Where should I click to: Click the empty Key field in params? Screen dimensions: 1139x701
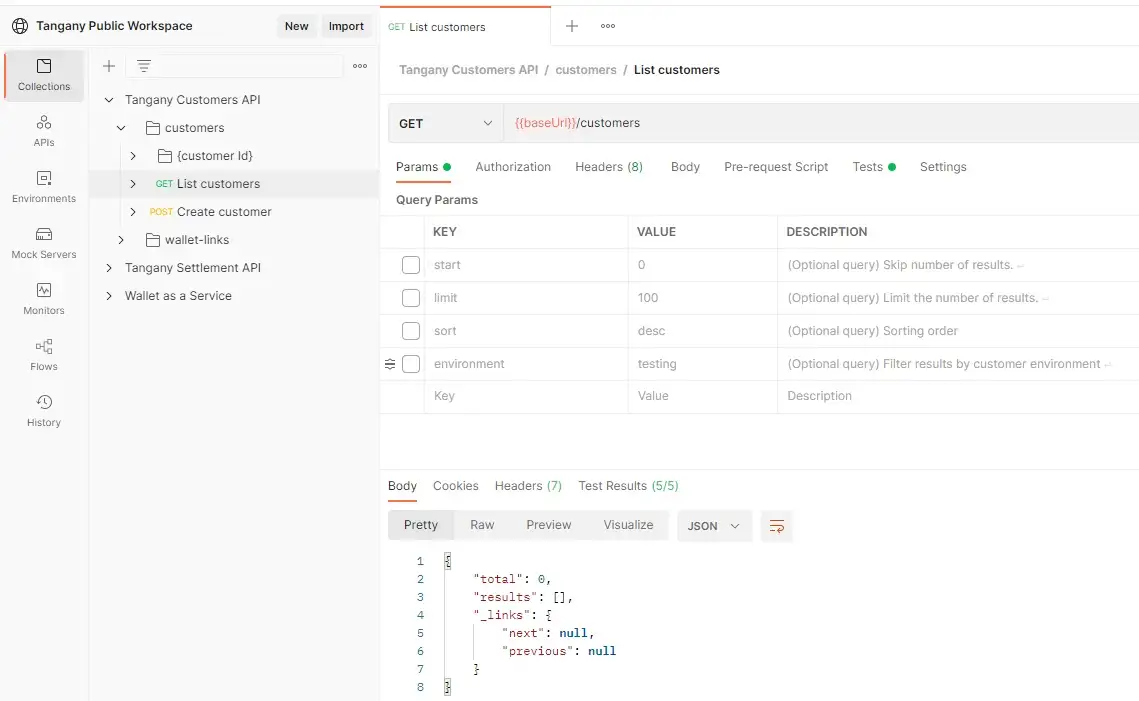[x=526, y=397]
